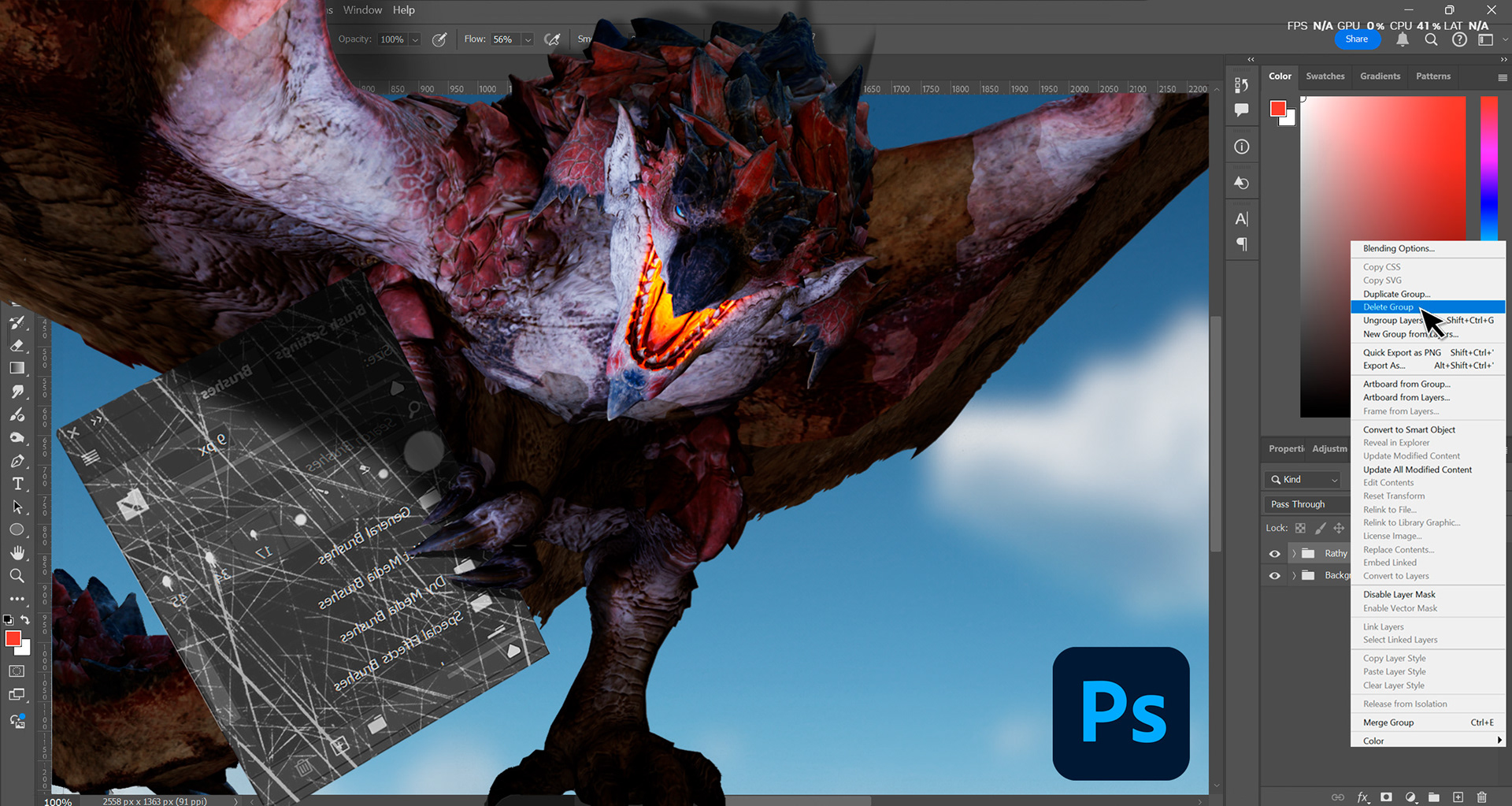Expand the Background group
Image resolution: width=1512 pixels, height=806 pixels.
coord(1294,576)
